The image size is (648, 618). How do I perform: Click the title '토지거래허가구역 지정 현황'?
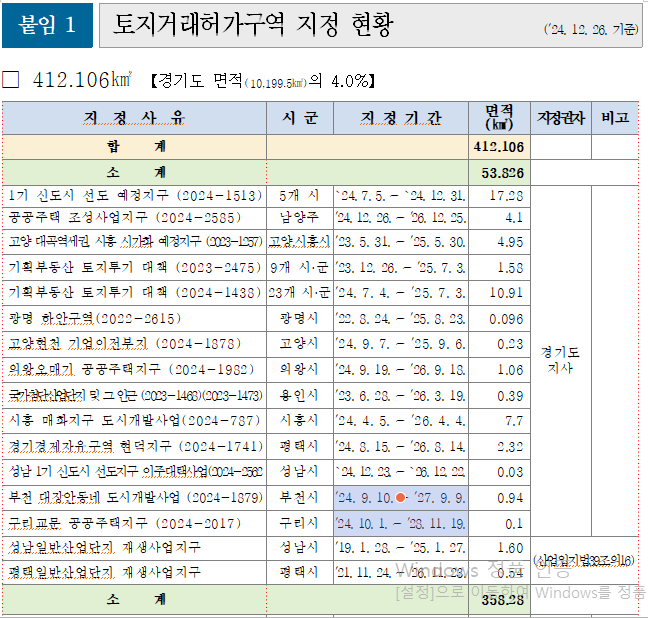pos(253,24)
